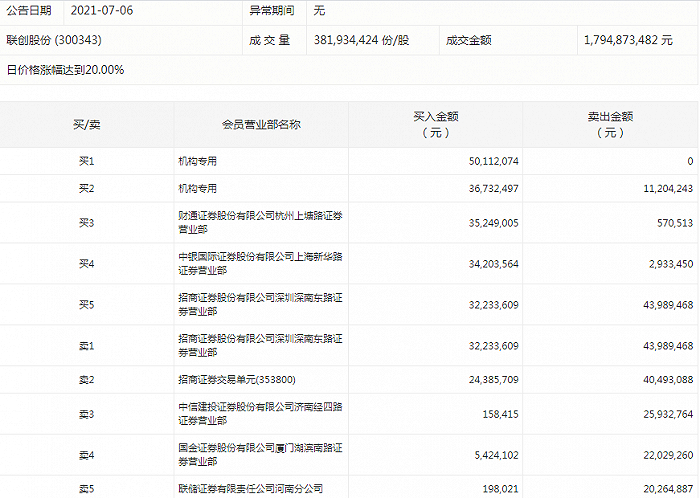Click the 卖出金额（元）column header
The image size is (700, 498).
(610, 124)
